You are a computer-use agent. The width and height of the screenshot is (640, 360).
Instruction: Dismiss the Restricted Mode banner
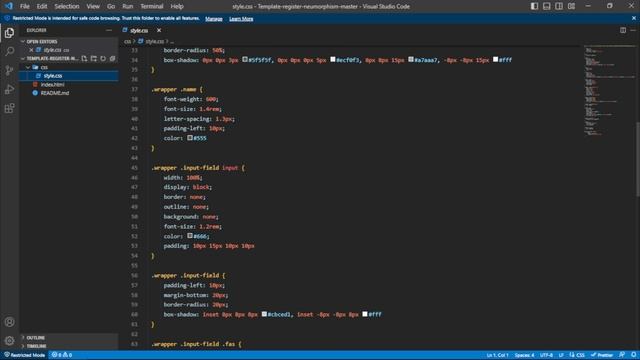coord(633,18)
